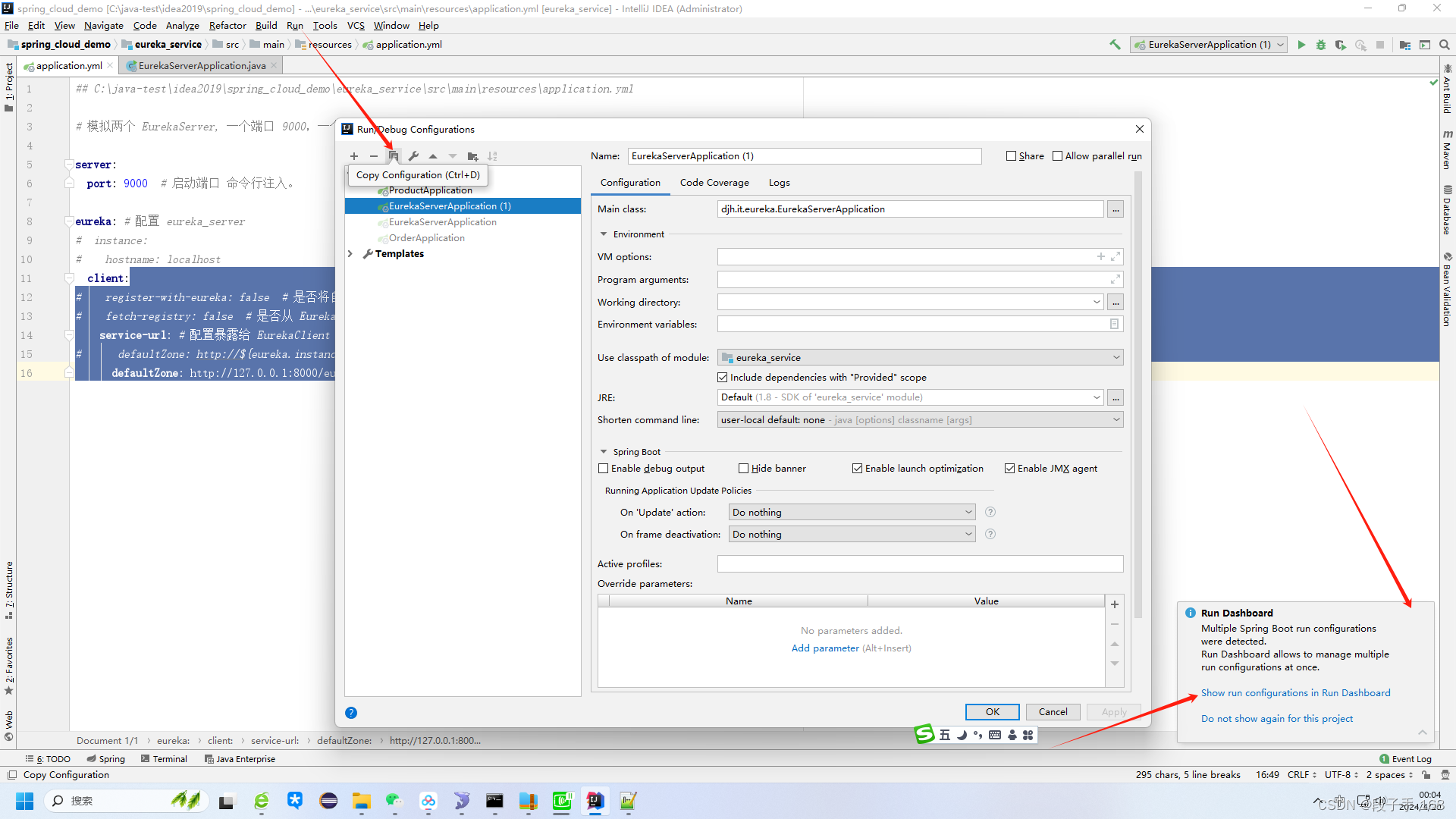
Task: Collapse Spring Boot section
Action: pyautogui.click(x=604, y=452)
